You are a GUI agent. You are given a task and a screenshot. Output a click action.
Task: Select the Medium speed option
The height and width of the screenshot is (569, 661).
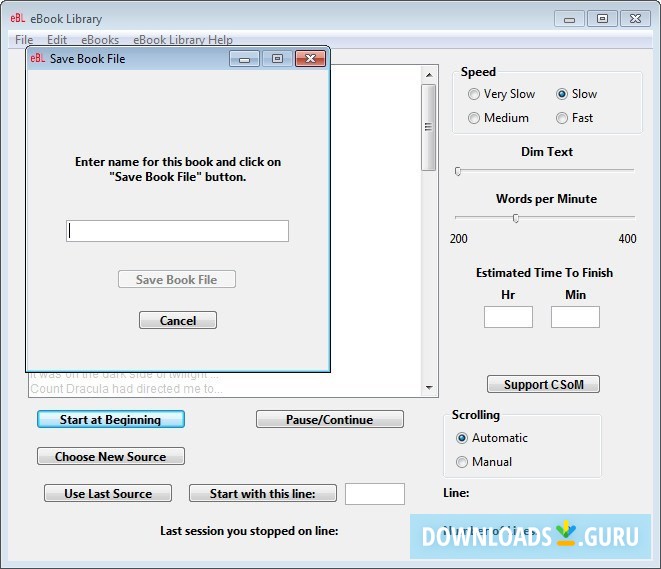498,118
